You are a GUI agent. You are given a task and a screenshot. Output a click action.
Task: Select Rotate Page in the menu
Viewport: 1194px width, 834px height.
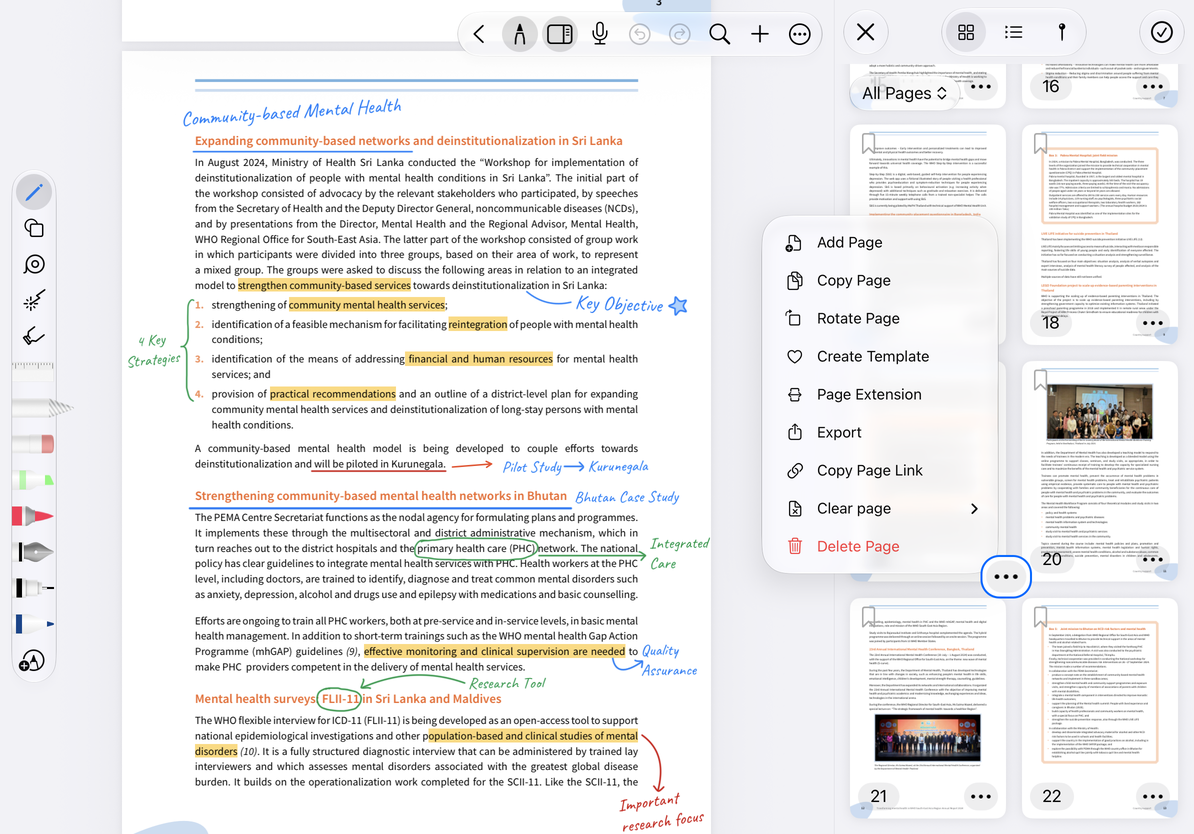[880, 318]
